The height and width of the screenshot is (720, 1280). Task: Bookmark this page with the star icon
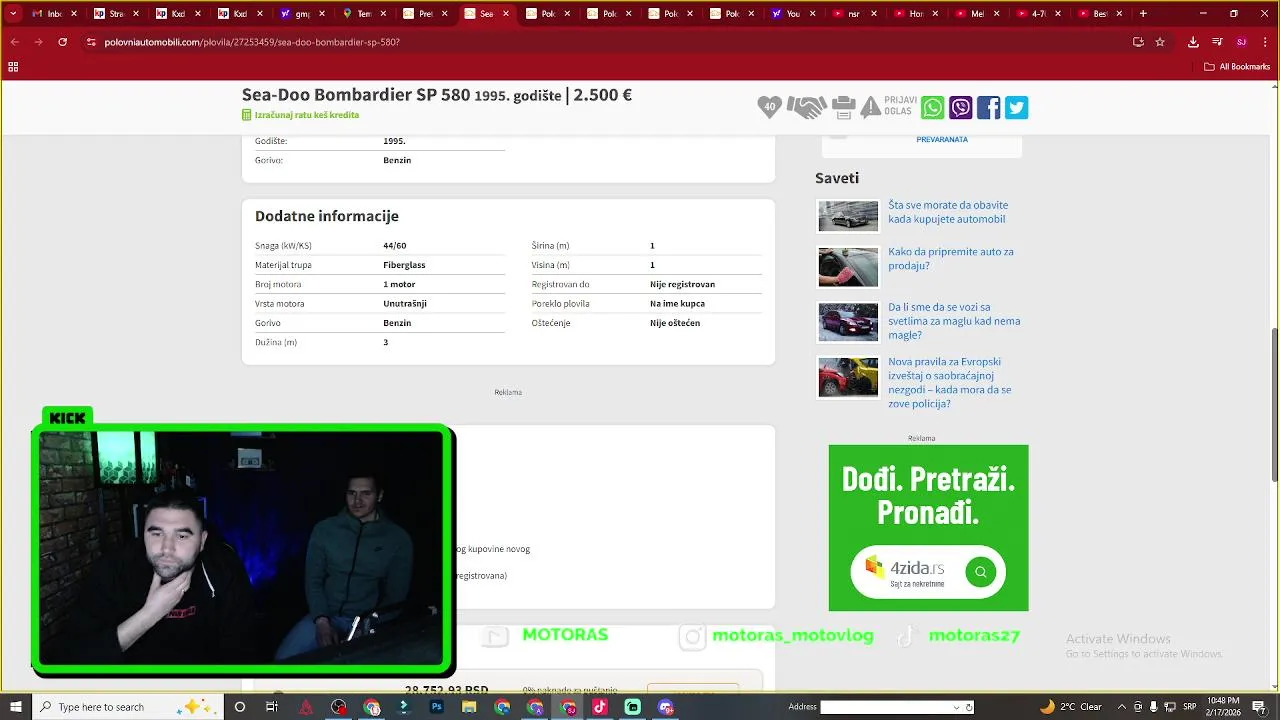pos(1160,42)
